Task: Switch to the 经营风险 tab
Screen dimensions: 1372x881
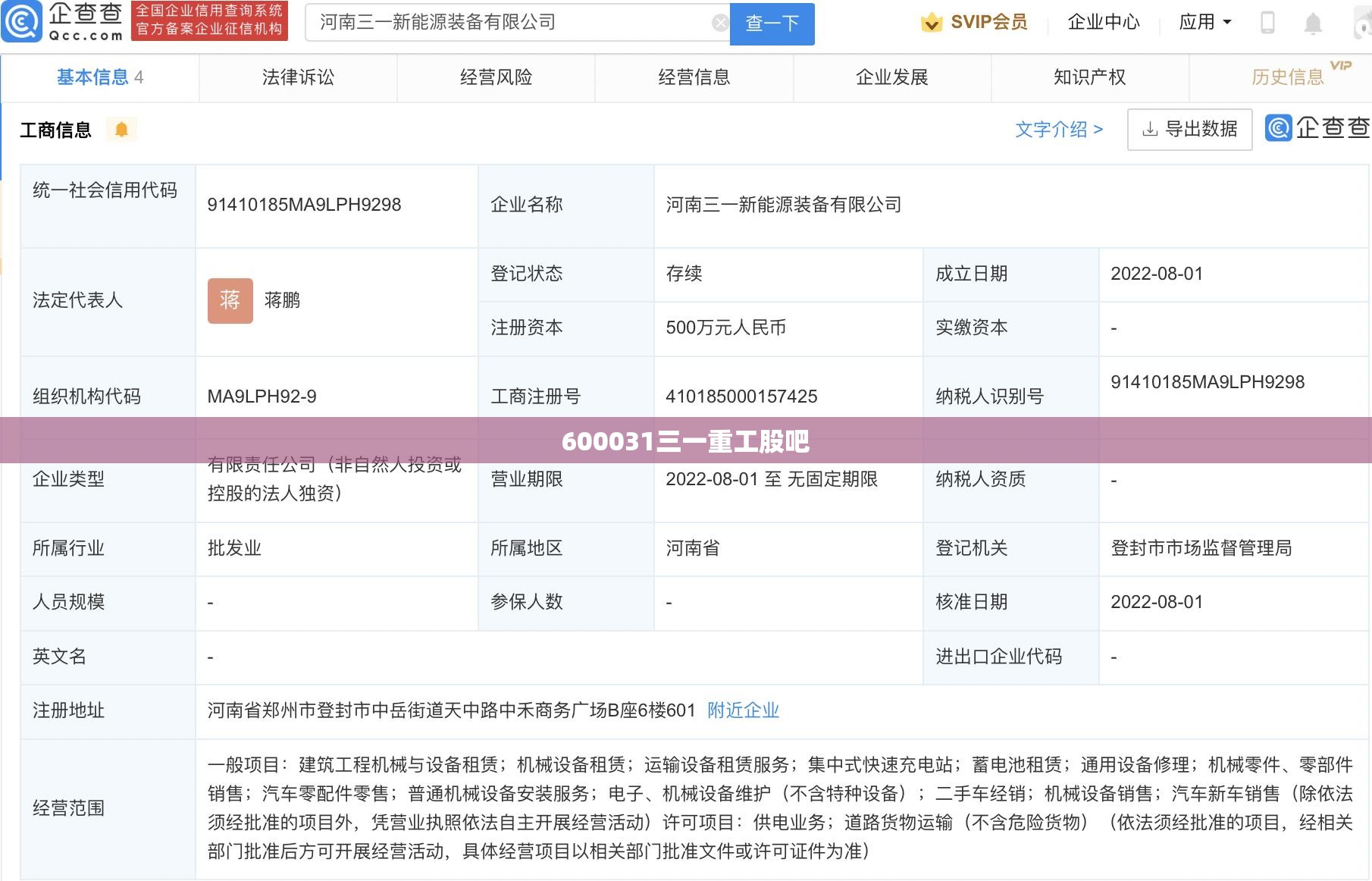Action: [496, 77]
